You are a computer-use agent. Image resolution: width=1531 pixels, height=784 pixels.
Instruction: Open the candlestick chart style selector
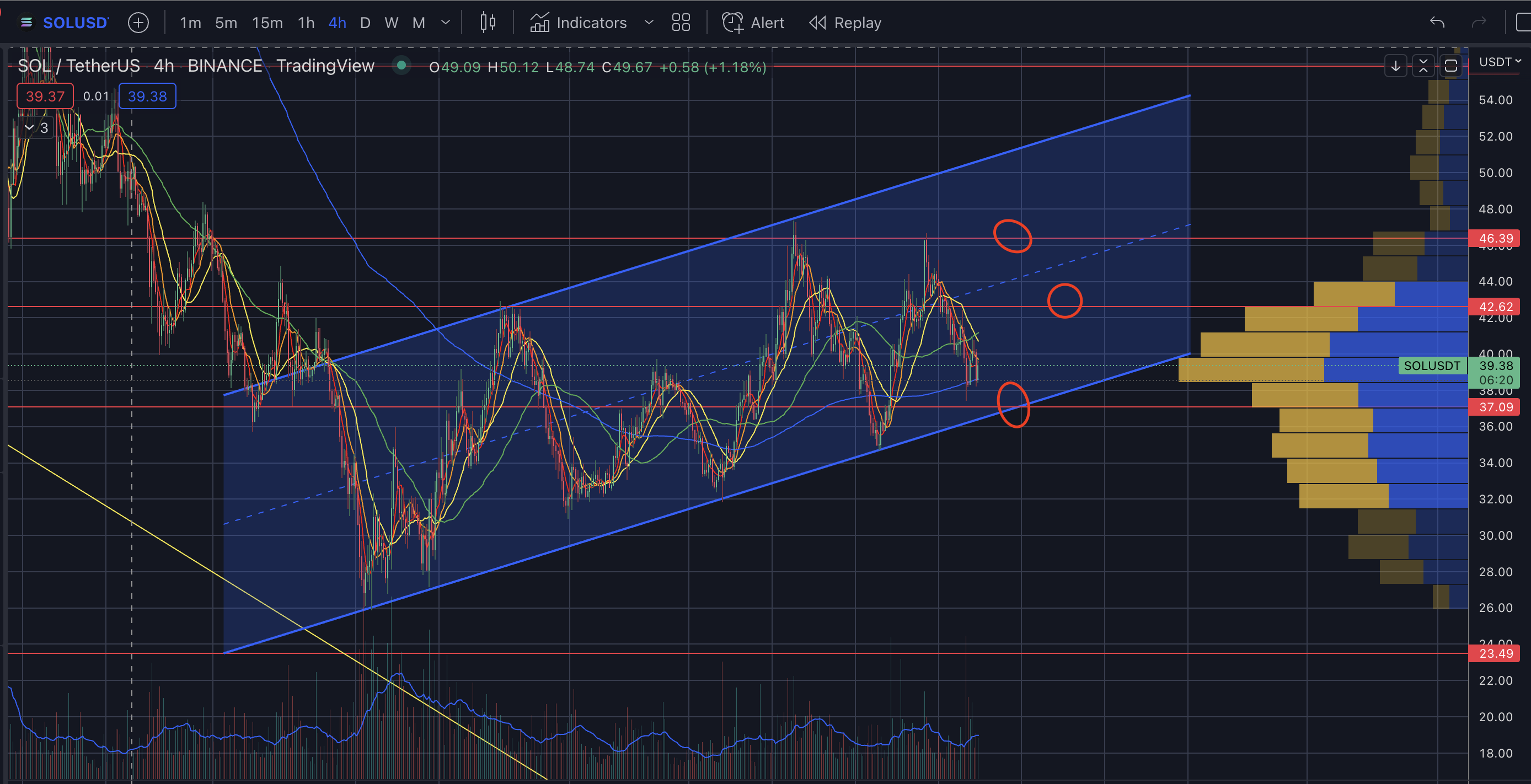(488, 23)
